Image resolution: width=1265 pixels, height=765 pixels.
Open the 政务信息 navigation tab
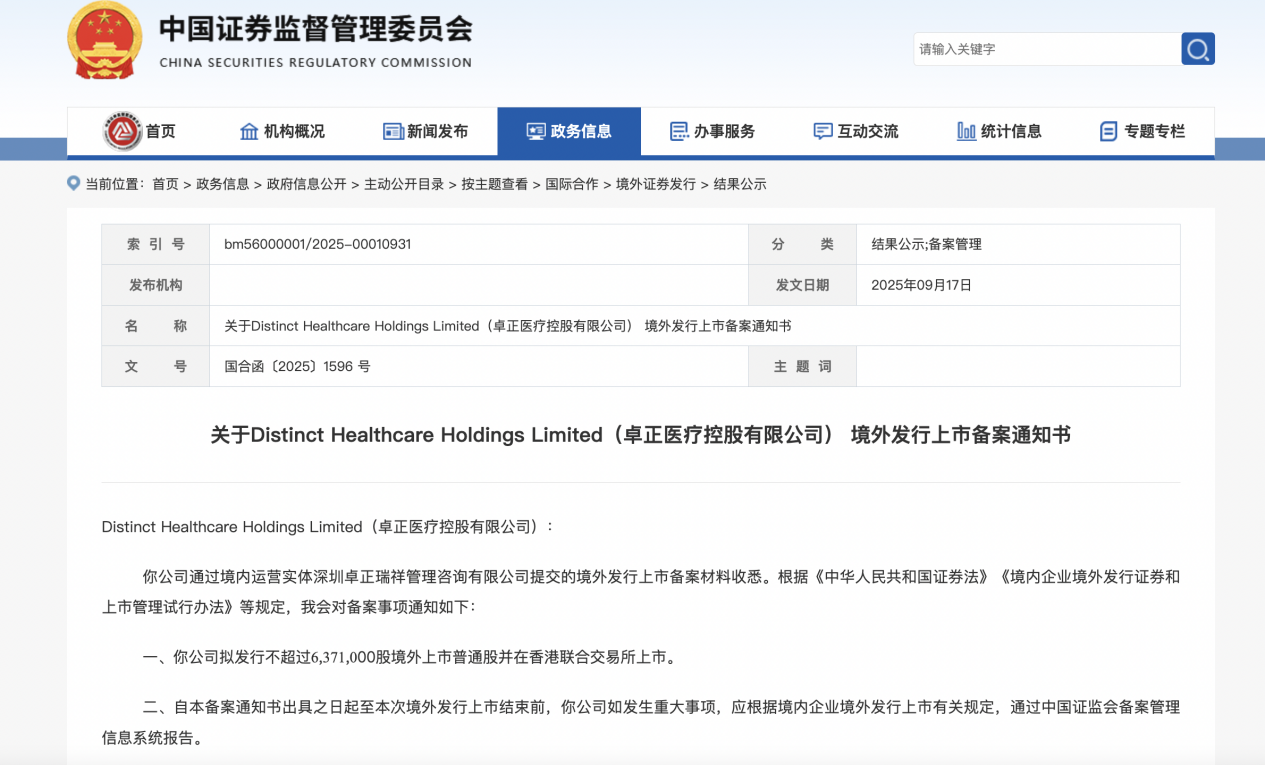[569, 132]
